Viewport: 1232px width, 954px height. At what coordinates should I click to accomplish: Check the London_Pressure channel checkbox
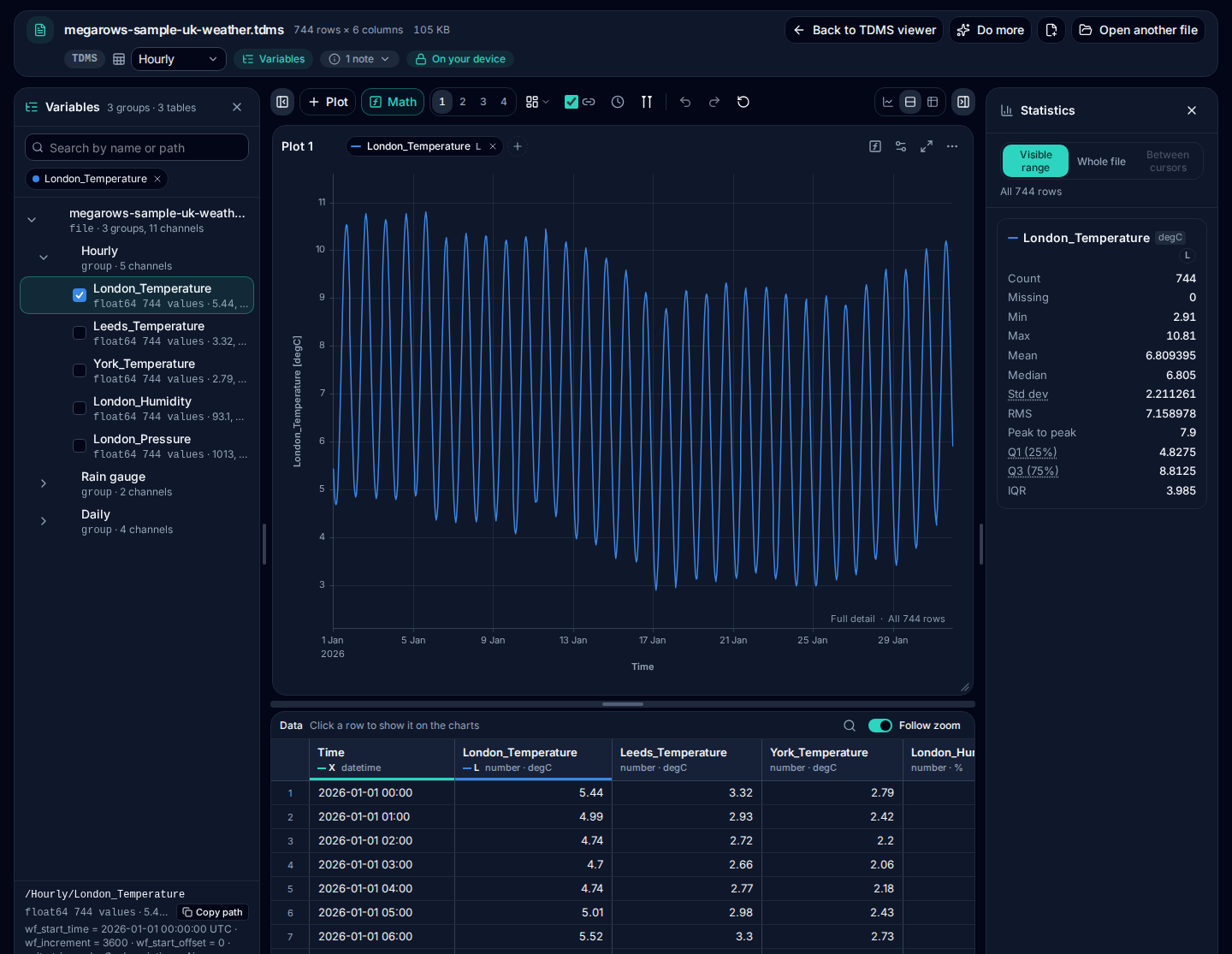tap(80, 446)
